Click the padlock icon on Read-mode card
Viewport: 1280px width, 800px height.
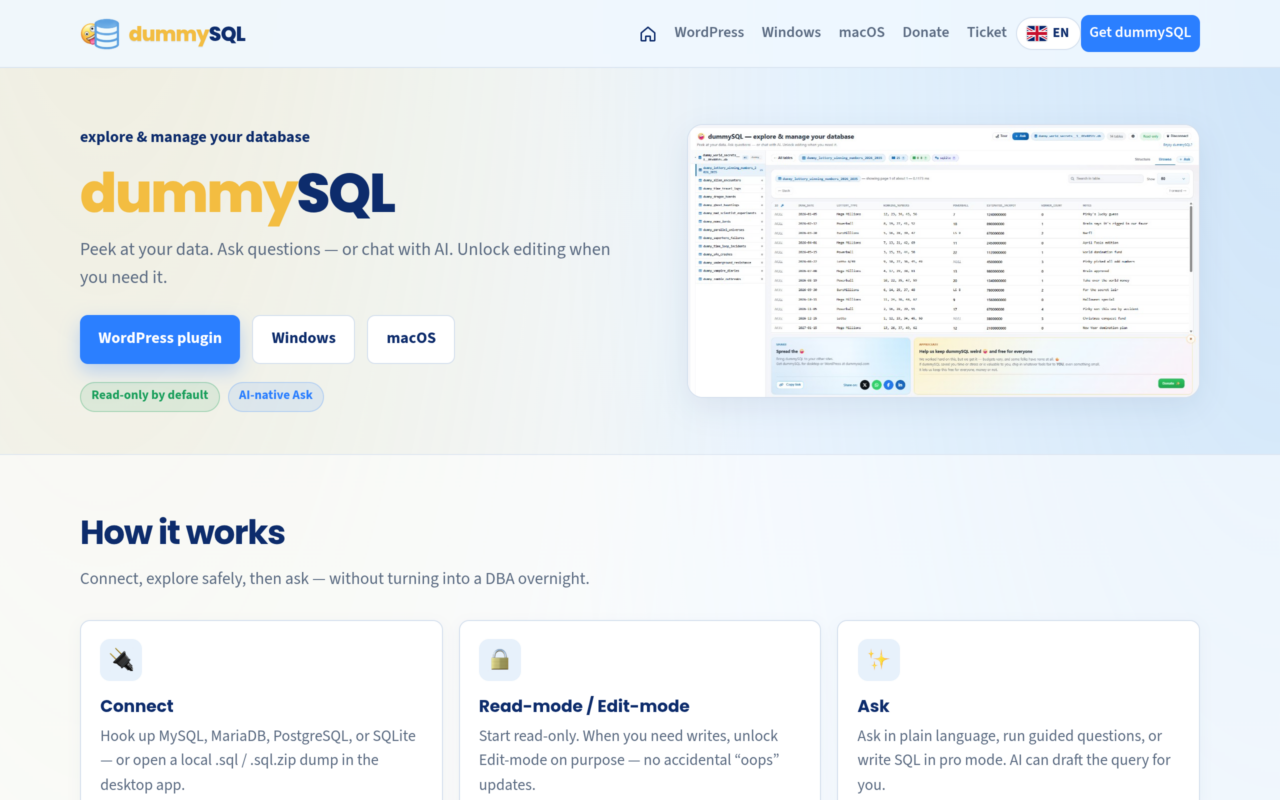pyautogui.click(x=500, y=660)
